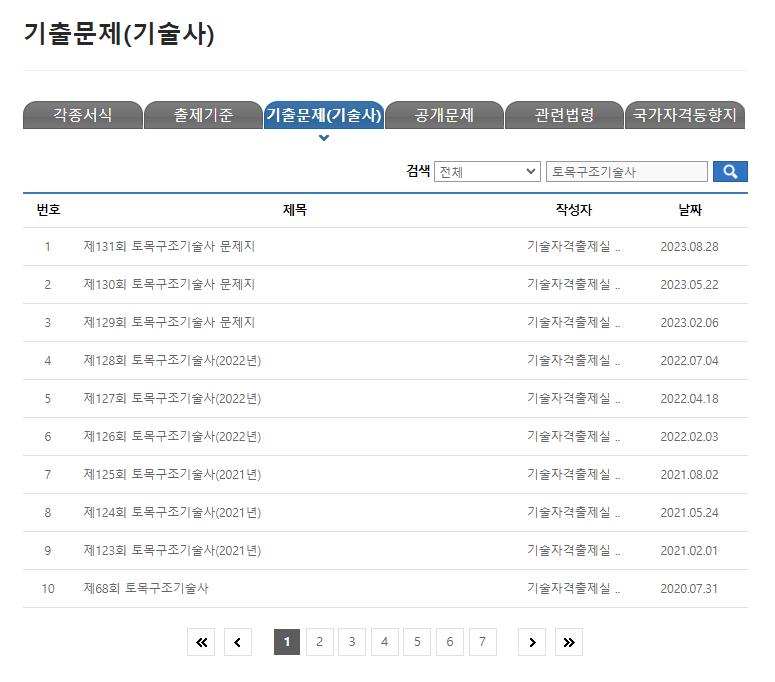Click author 기술자격출제실 in row 1
The height and width of the screenshot is (682, 775).
coord(573,246)
